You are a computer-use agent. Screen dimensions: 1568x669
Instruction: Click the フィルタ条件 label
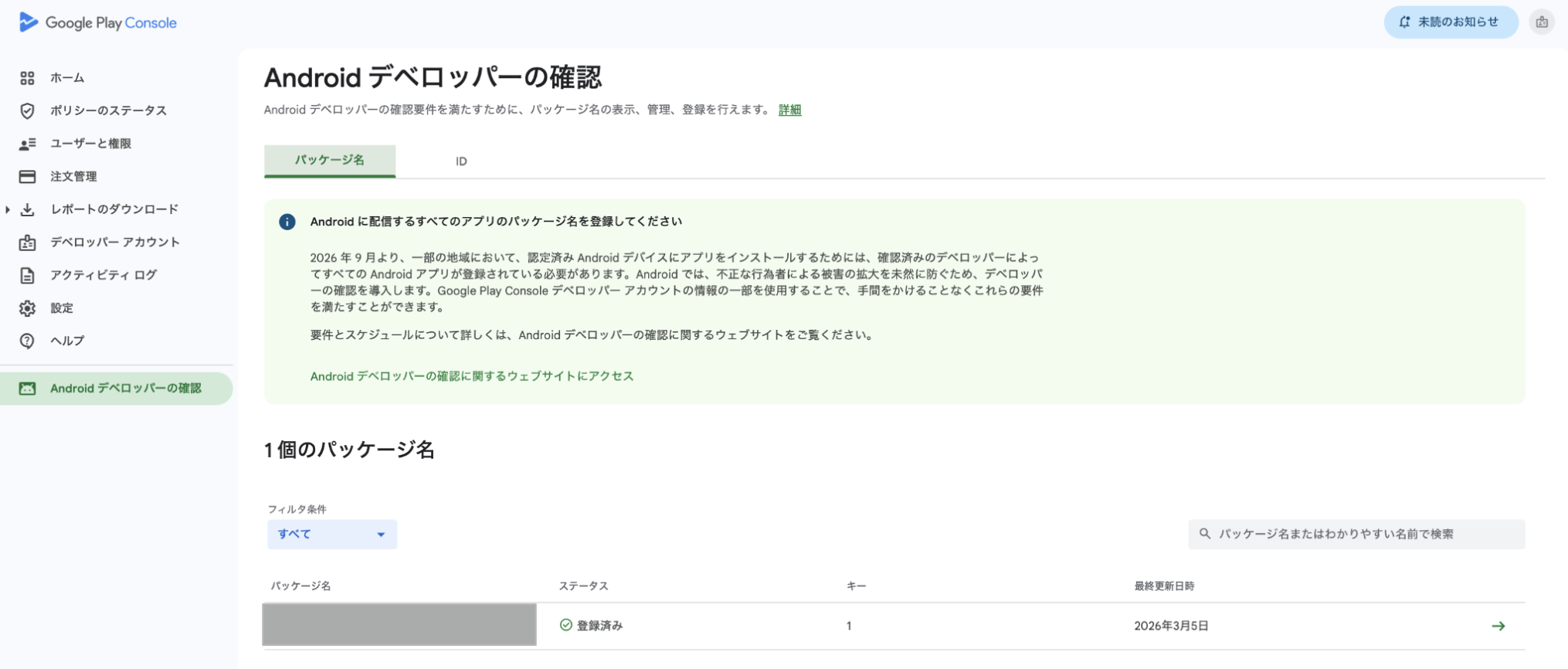click(297, 509)
